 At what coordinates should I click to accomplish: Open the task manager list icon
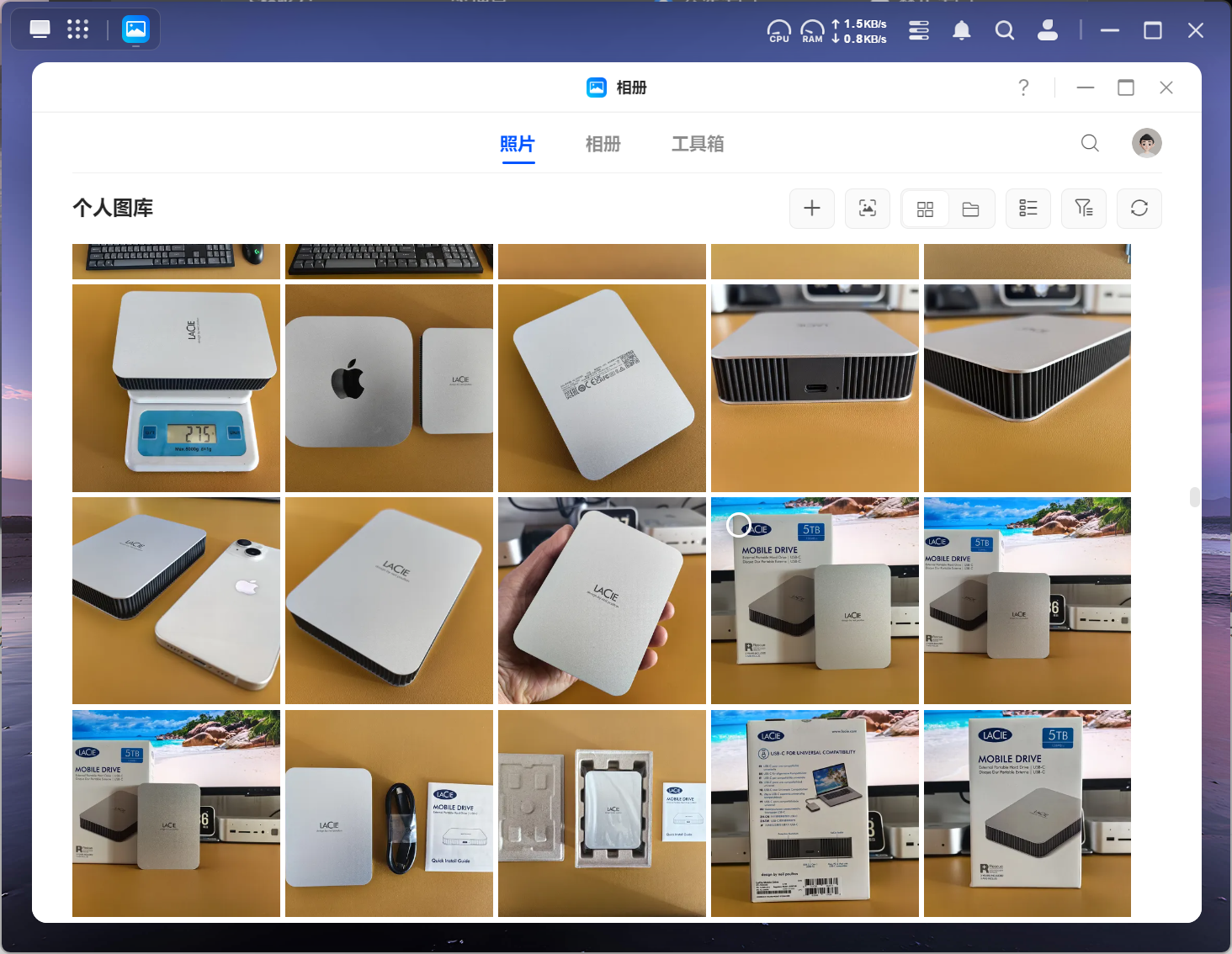click(x=919, y=30)
